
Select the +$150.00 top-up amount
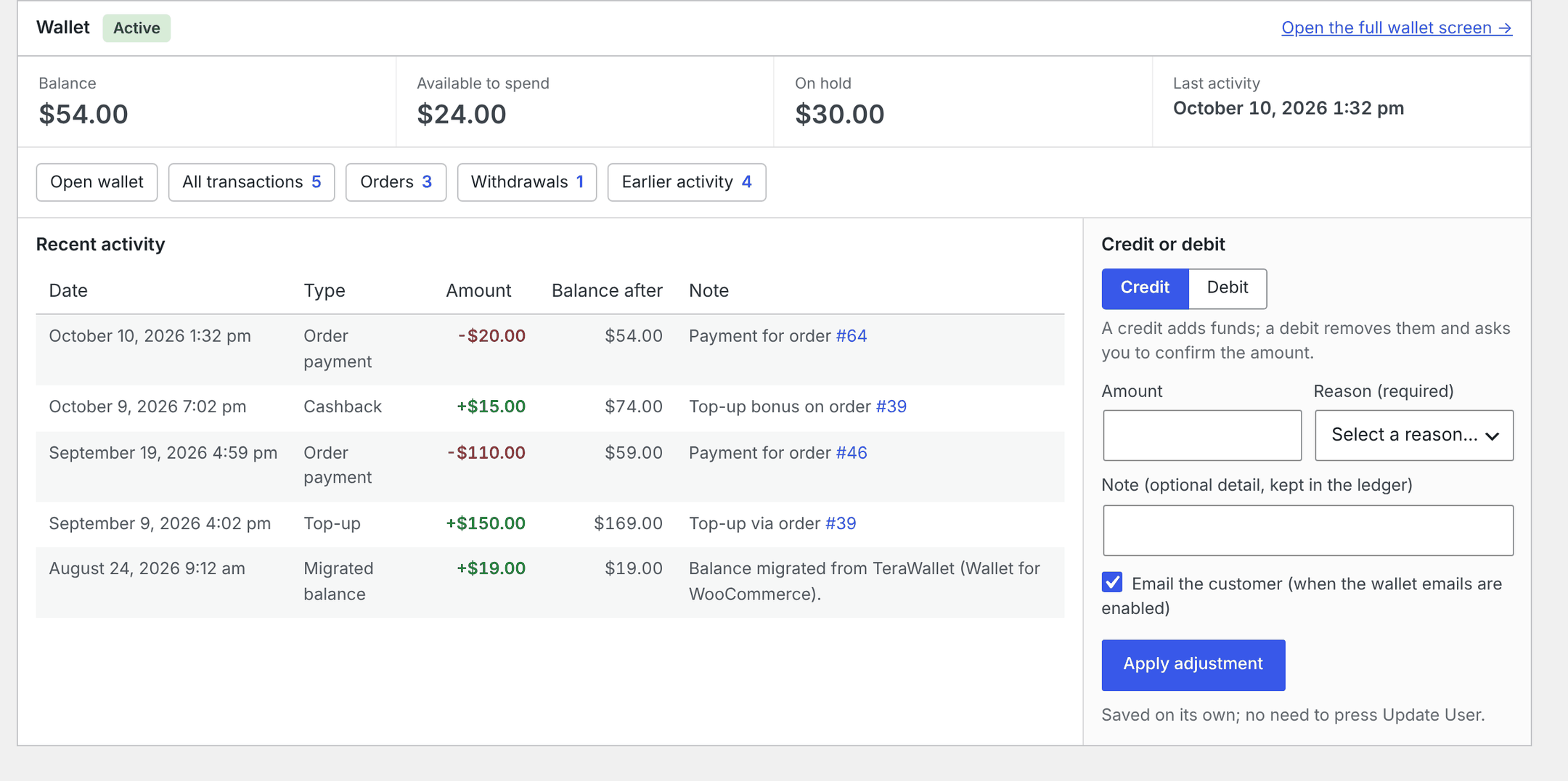486,523
